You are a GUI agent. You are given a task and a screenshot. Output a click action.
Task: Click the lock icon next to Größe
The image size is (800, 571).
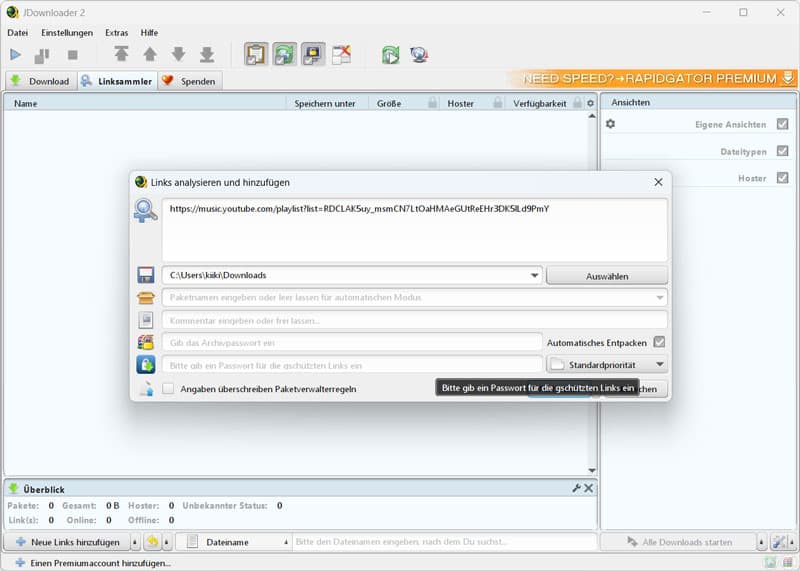click(432, 103)
